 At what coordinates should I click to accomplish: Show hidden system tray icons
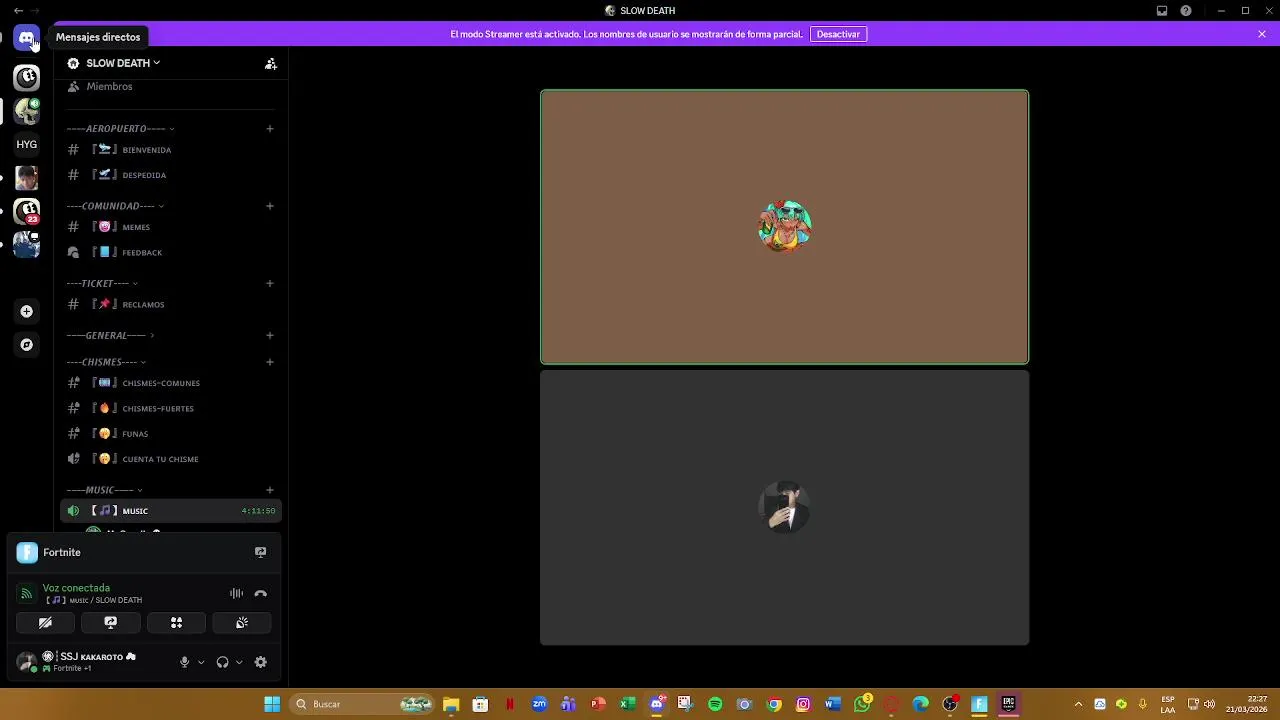1078,704
